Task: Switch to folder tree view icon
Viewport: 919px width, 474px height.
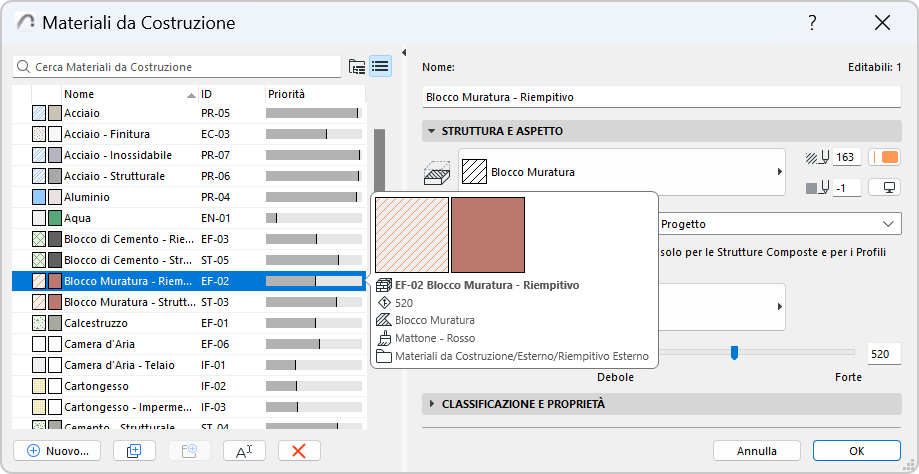Action: pos(357,67)
